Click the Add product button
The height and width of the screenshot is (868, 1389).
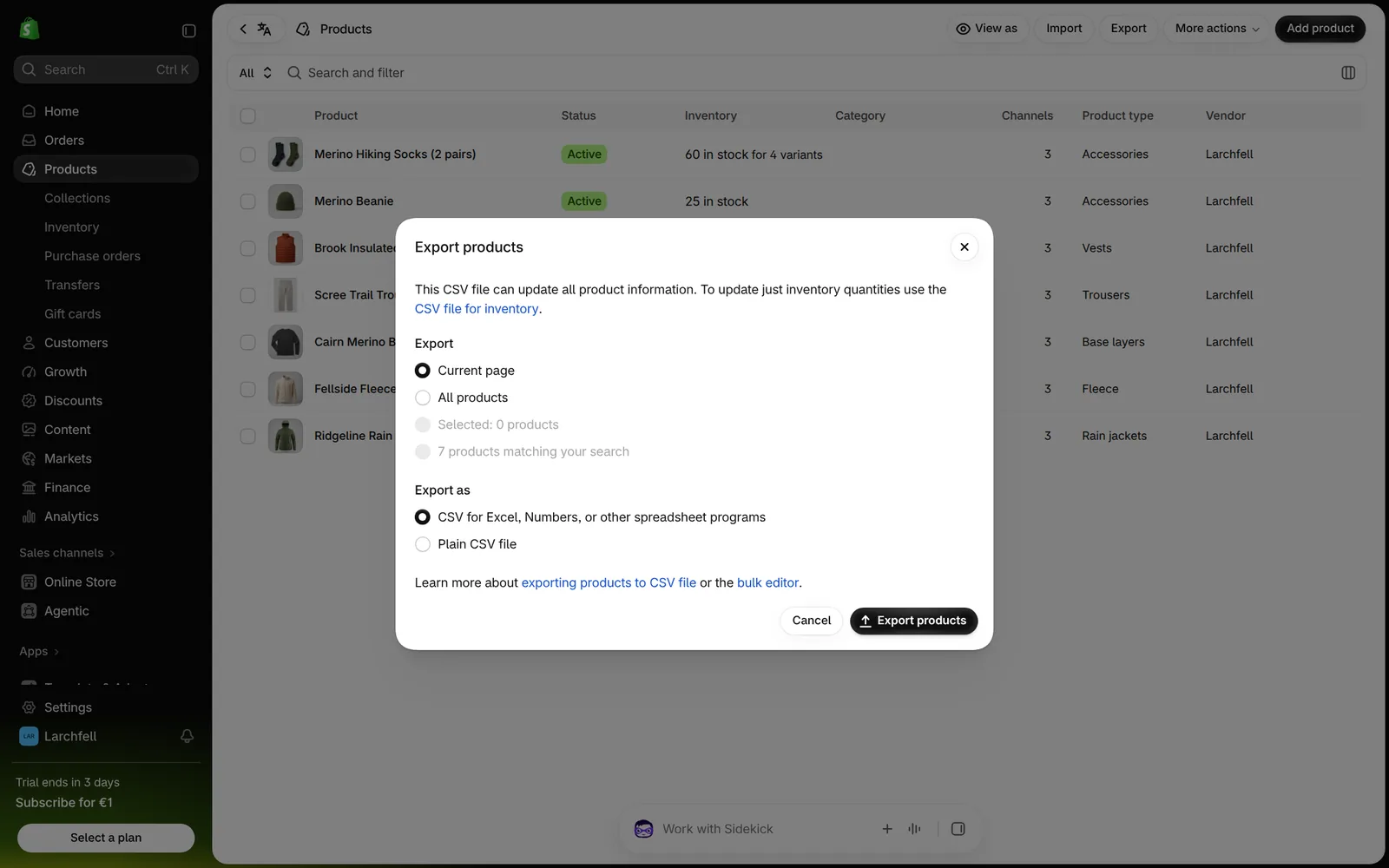(x=1320, y=29)
